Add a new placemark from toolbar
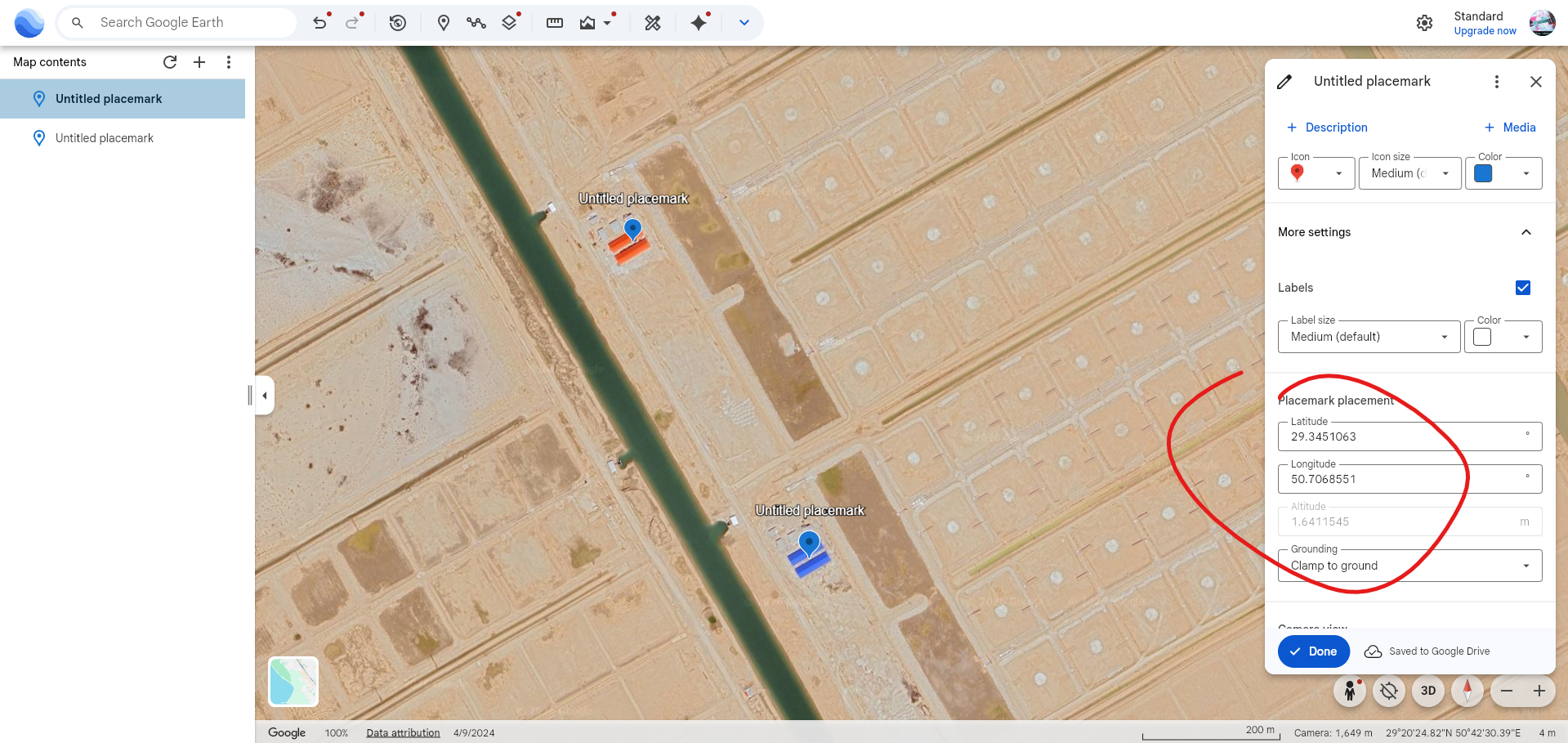The width and height of the screenshot is (1568, 743). [444, 23]
